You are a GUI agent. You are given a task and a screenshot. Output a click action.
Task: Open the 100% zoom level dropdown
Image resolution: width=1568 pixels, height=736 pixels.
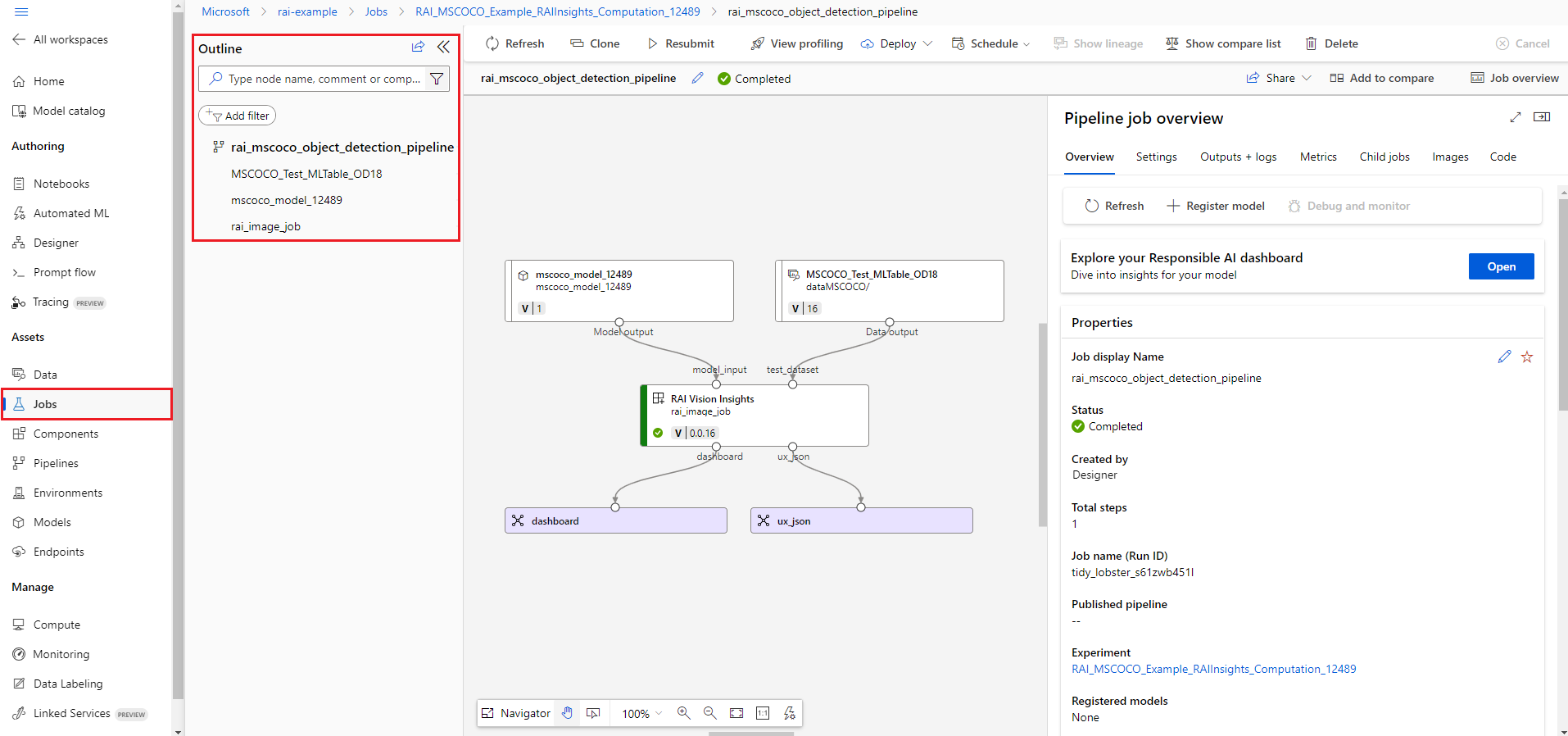point(641,714)
